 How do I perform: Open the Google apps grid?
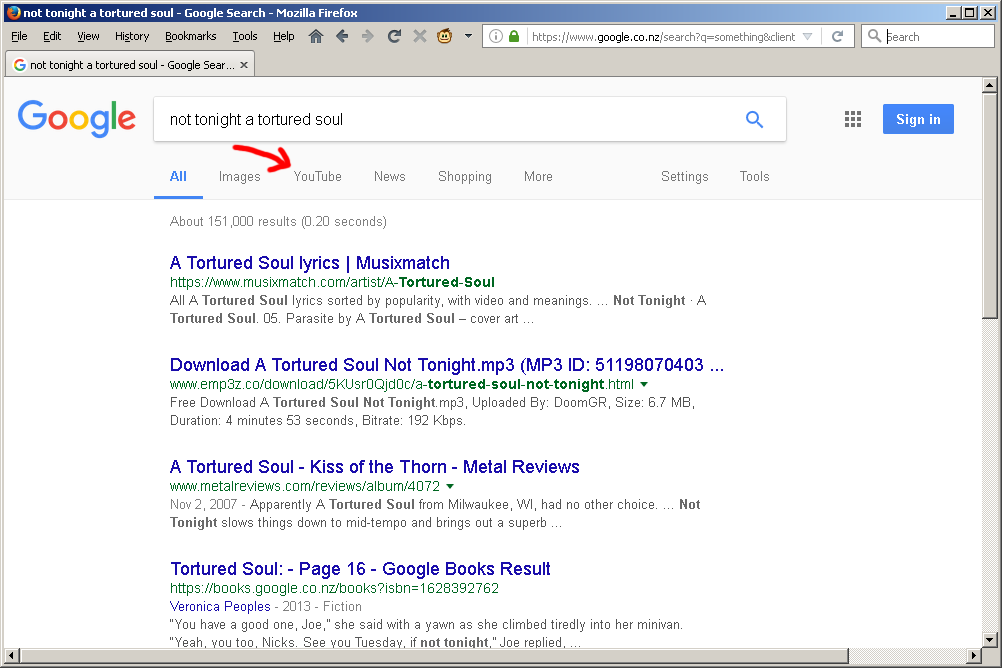pos(852,120)
